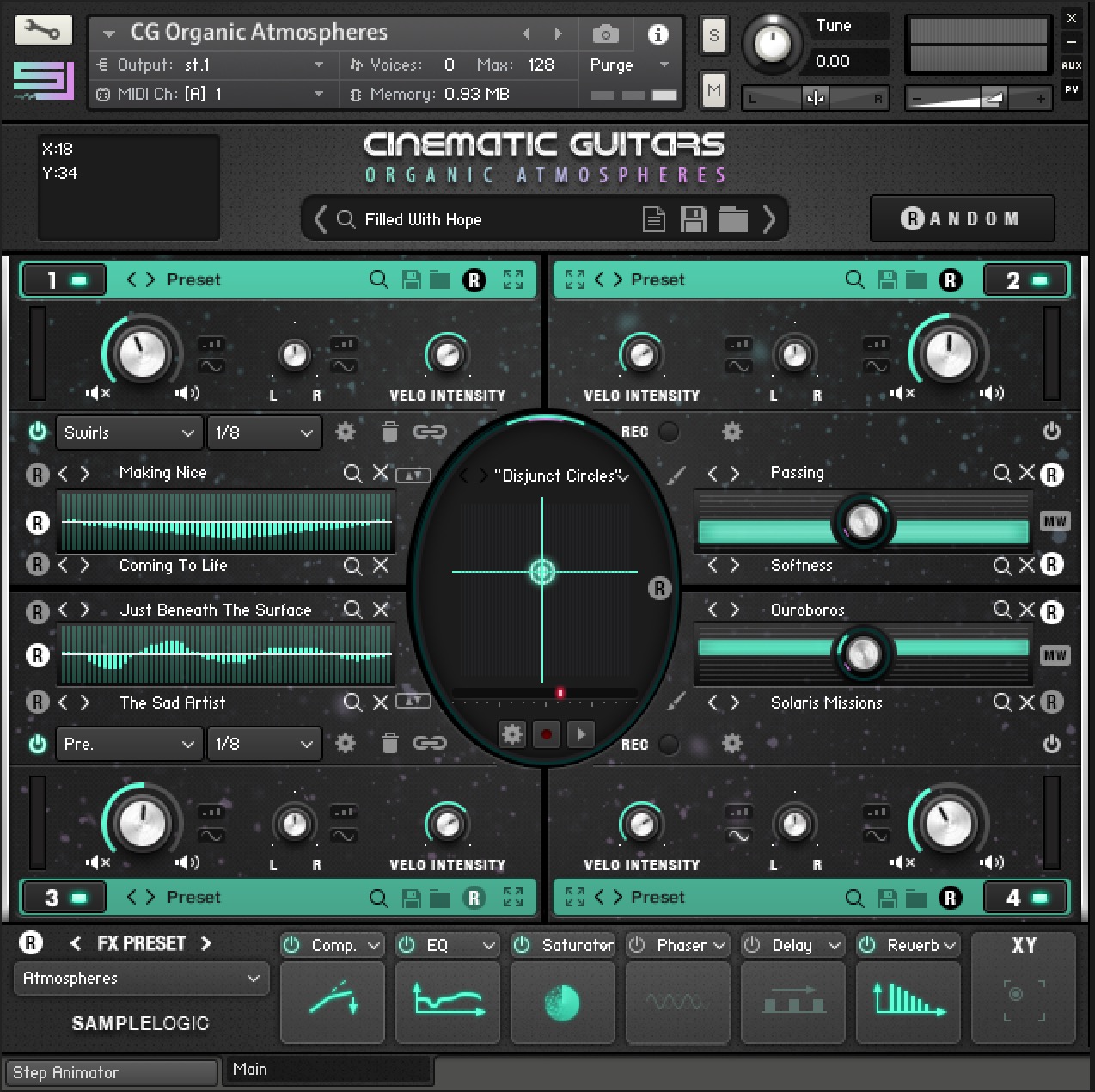The width and height of the screenshot is (1095, 1092).
Task: Click MW button beside Passing slider
Action: tap(1055, 521)
